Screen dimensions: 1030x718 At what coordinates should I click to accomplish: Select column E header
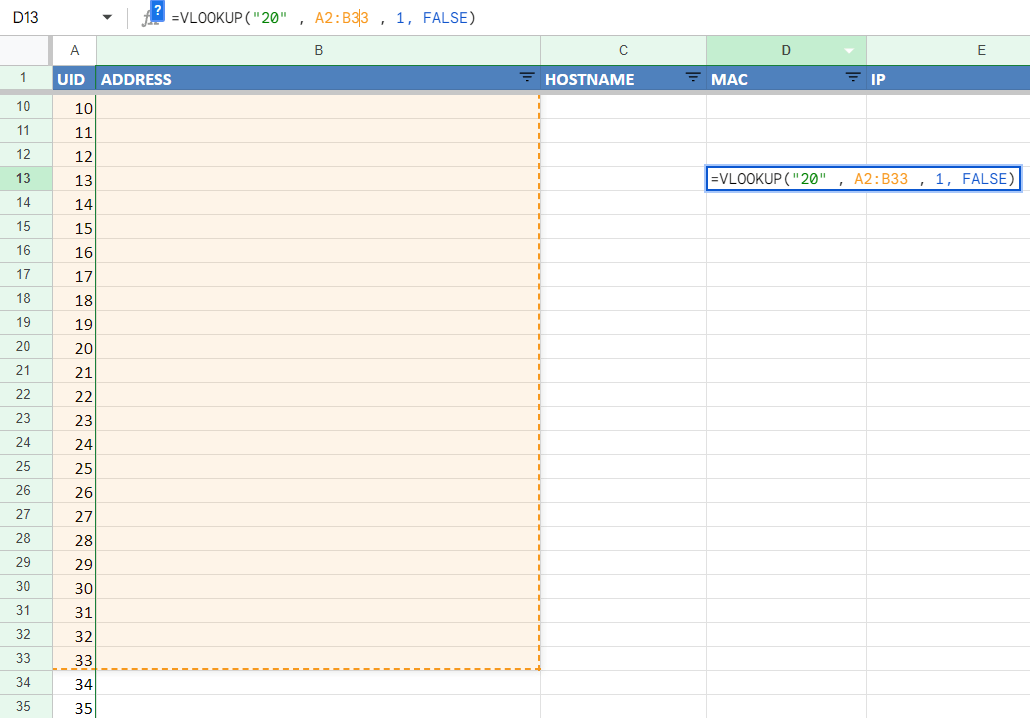981,51
